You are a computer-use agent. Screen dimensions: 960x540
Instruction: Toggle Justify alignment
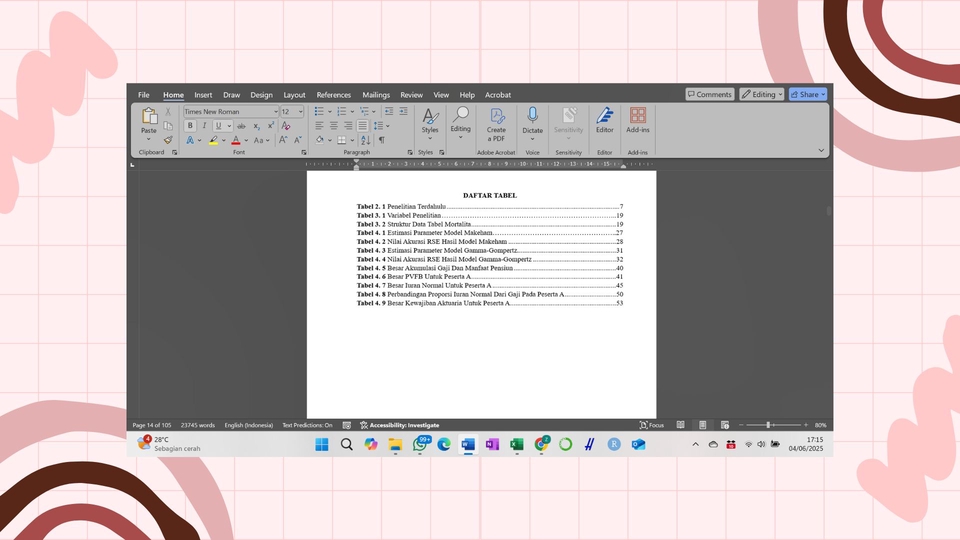click(362, 126)
